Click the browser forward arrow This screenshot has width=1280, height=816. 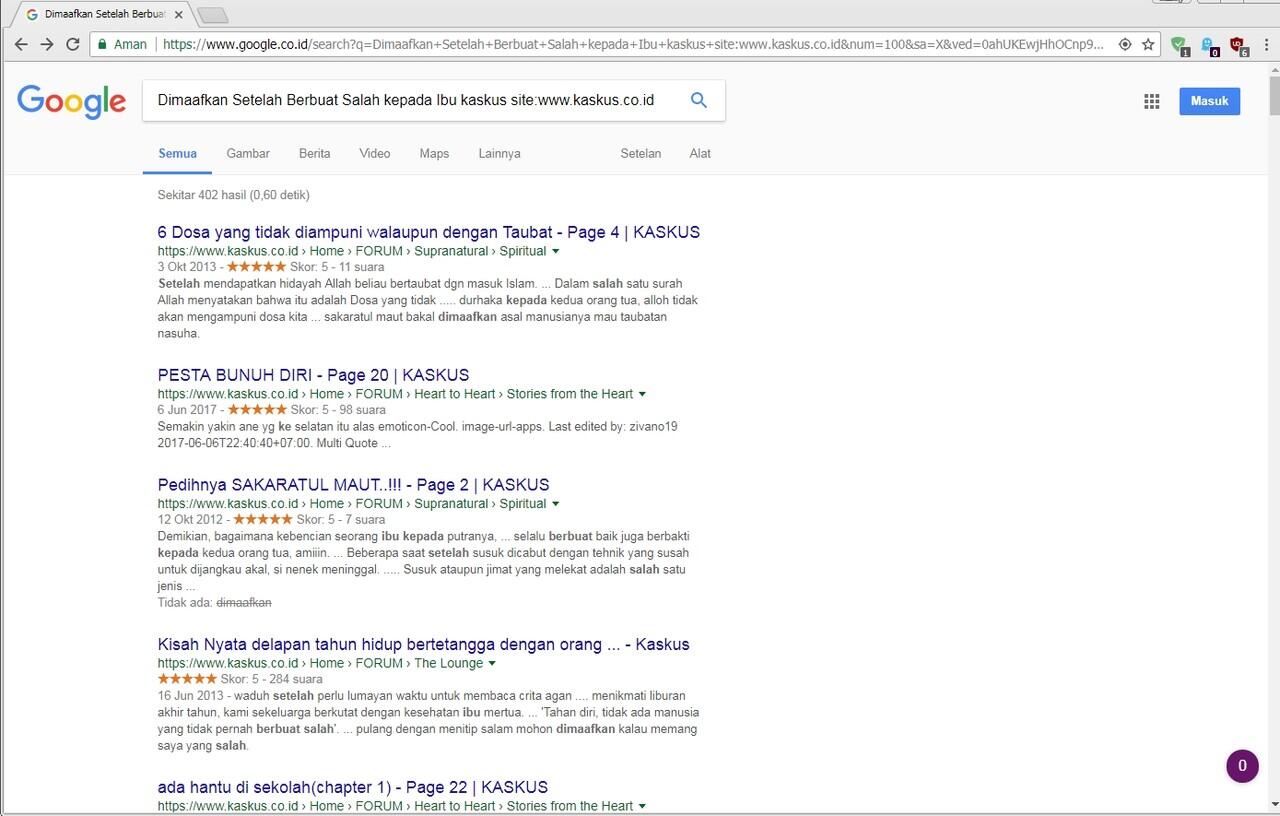coord(47,44)
